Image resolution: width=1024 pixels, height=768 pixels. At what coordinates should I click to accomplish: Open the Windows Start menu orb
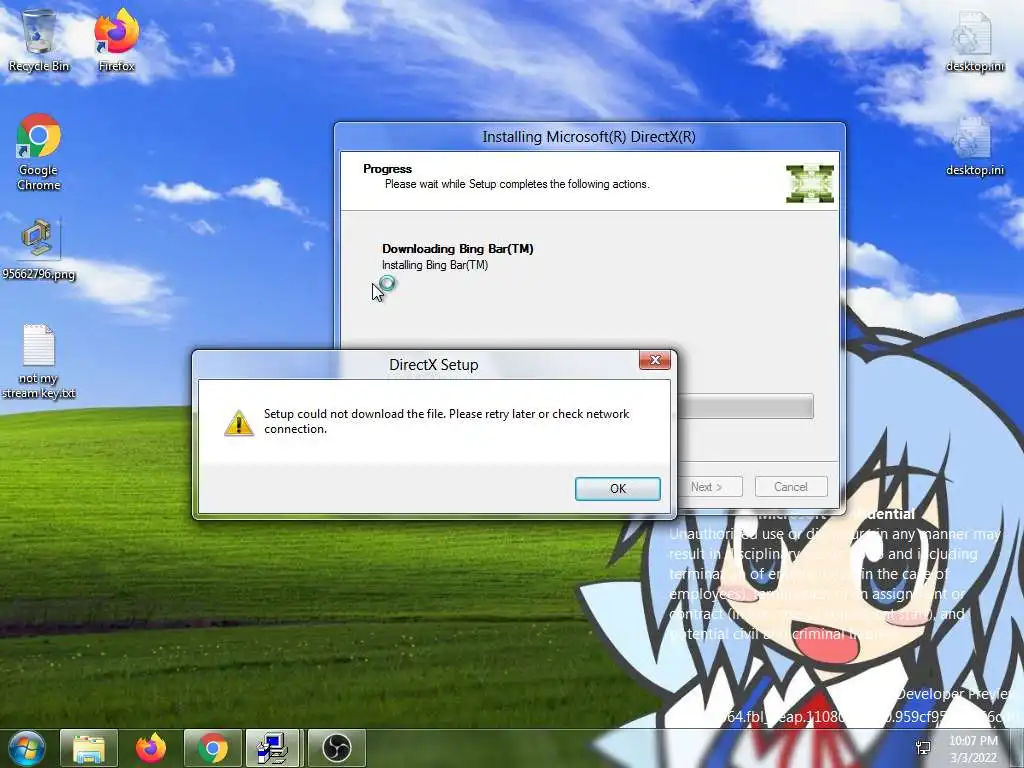27,748
